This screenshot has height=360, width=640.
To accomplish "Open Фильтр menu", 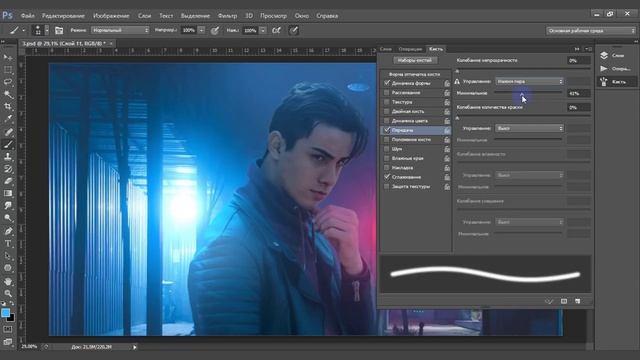I will pyautogui.click(x=227, y=16).
